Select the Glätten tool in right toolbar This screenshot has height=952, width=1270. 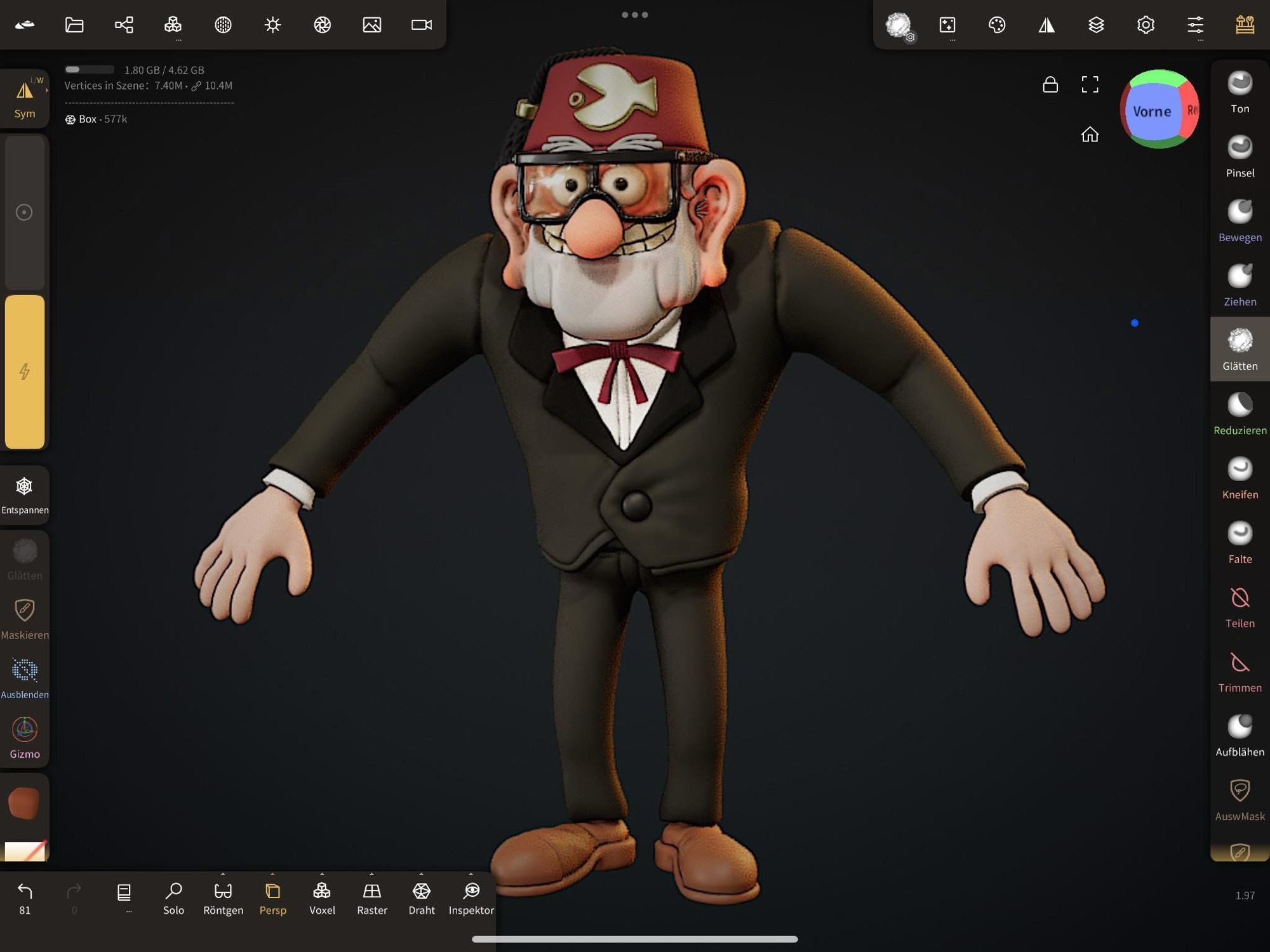coord(1240,350)
